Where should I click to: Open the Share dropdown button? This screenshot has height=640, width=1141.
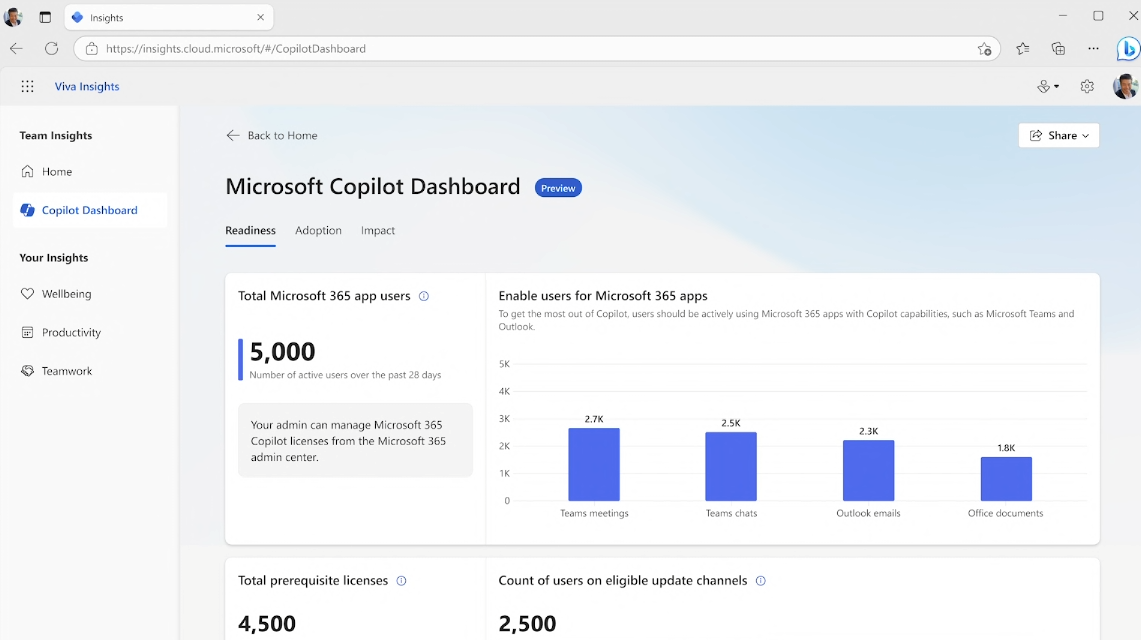pos(1059,135)
